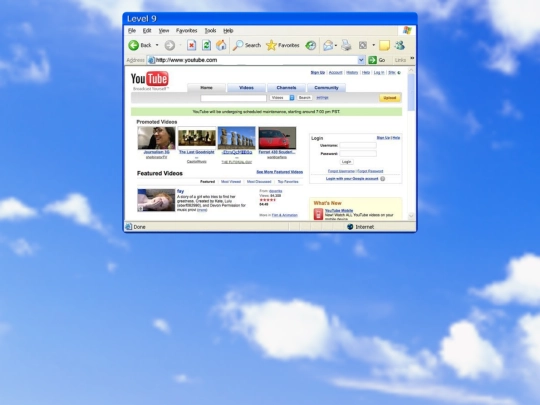Click the address bar URL field
Screen dimensions: 540x405
[x=256, y=60]
